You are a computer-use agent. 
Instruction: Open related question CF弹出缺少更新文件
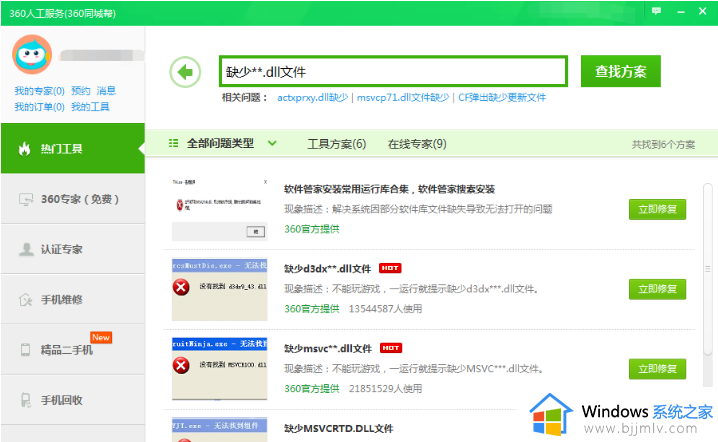point(502,98)
